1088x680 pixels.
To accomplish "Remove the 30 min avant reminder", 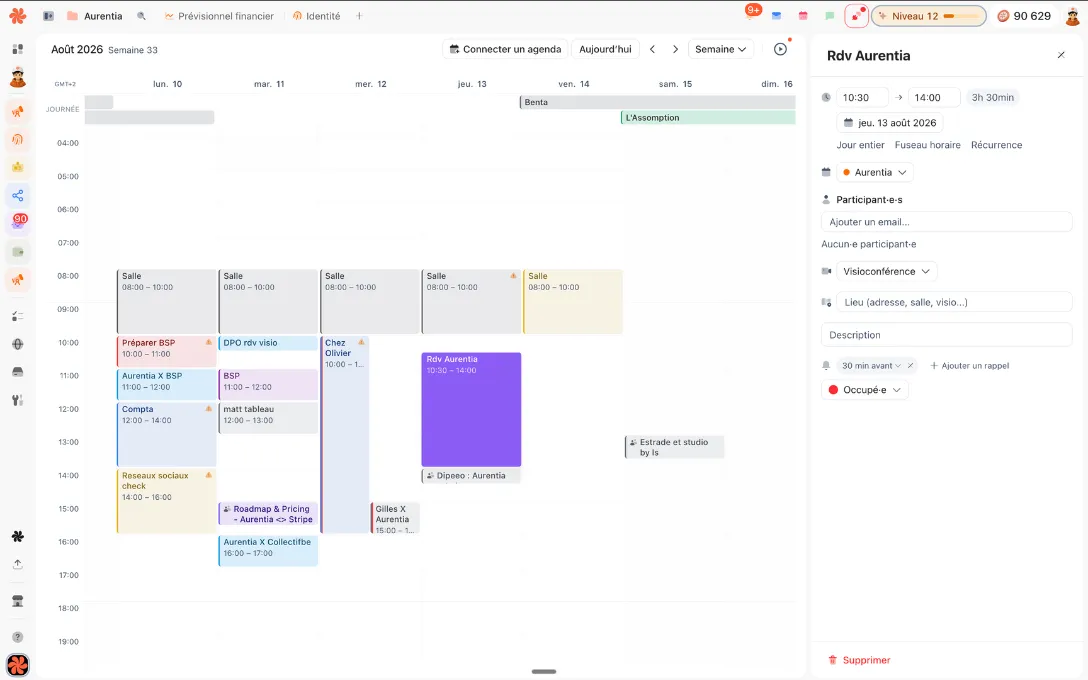I will [x=910, y=366].
